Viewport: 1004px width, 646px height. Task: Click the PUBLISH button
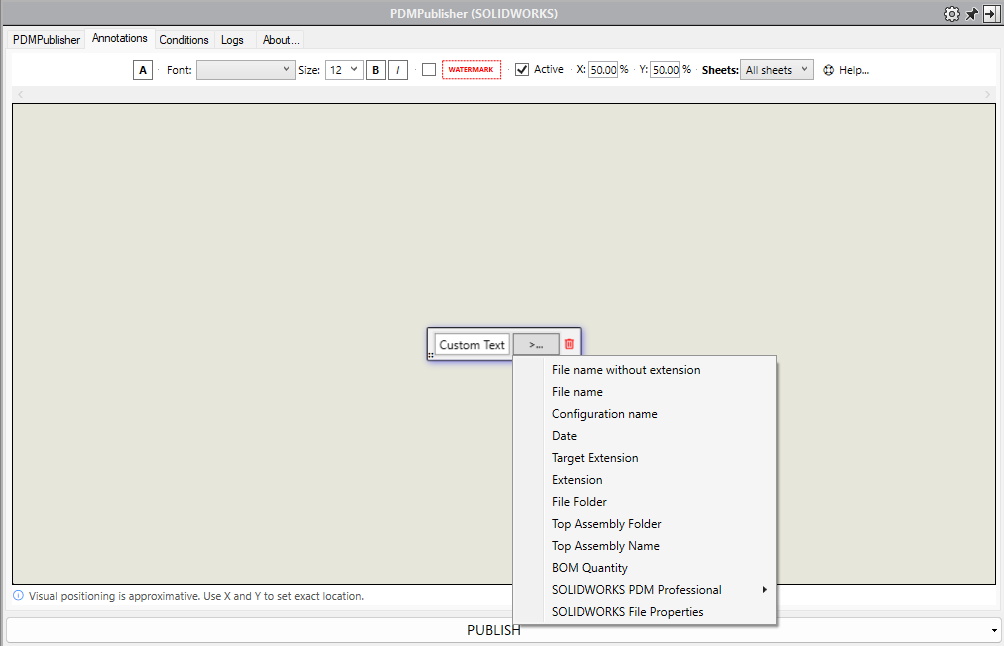pyautogui.click(x=493, y=630)
